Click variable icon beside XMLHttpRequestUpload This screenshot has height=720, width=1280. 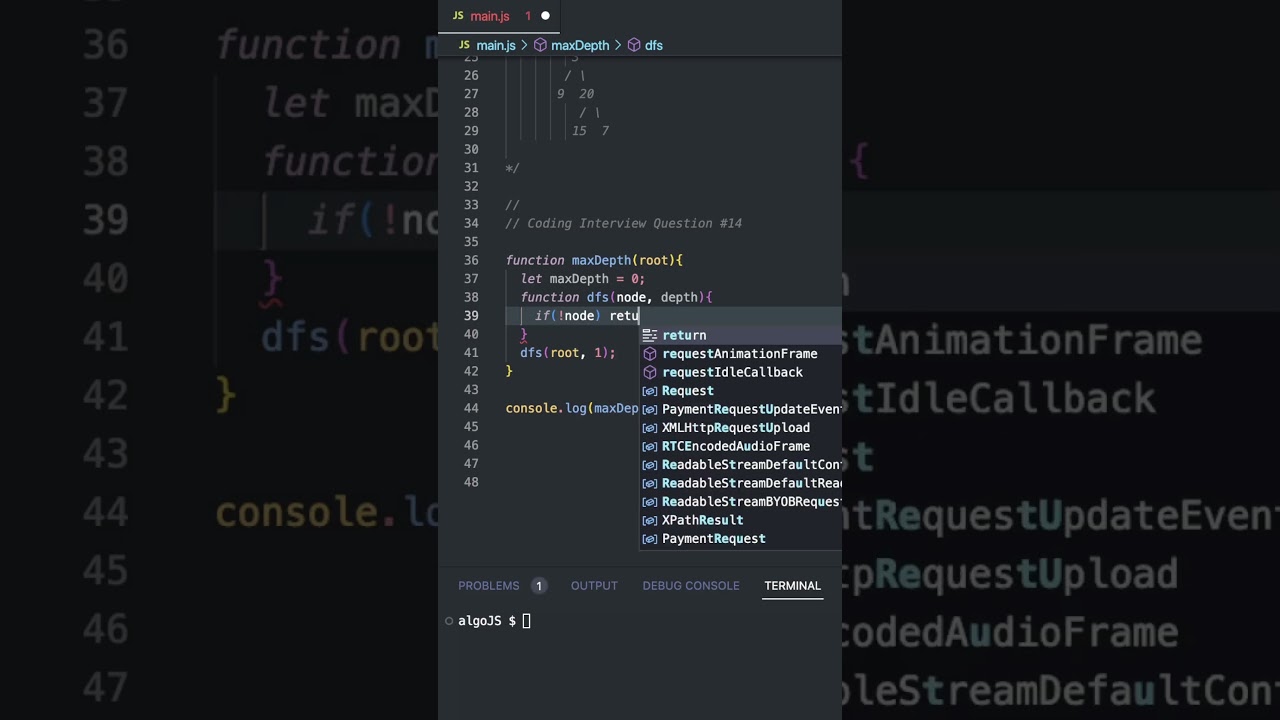pyautogui.click(x=650, y=428)
